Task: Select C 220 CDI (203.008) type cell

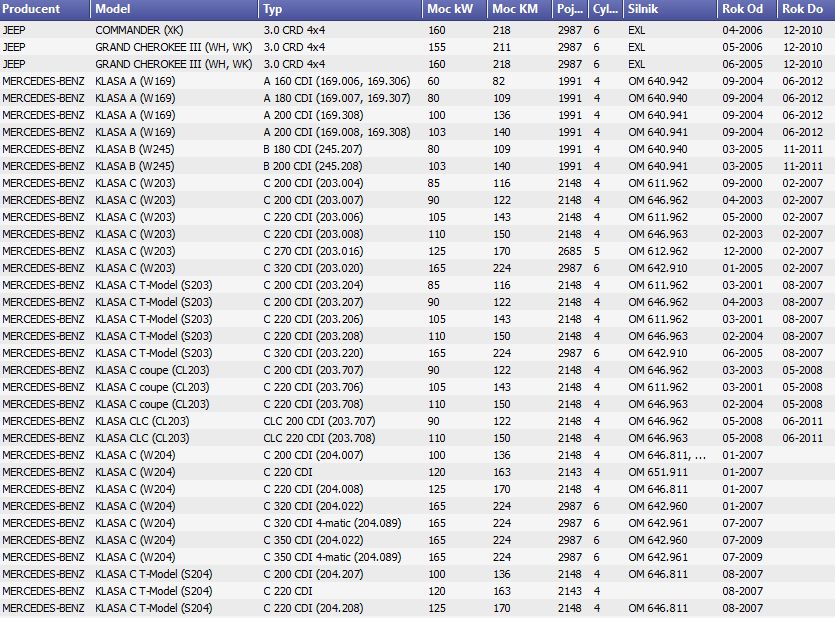Action: pos(313,235)
